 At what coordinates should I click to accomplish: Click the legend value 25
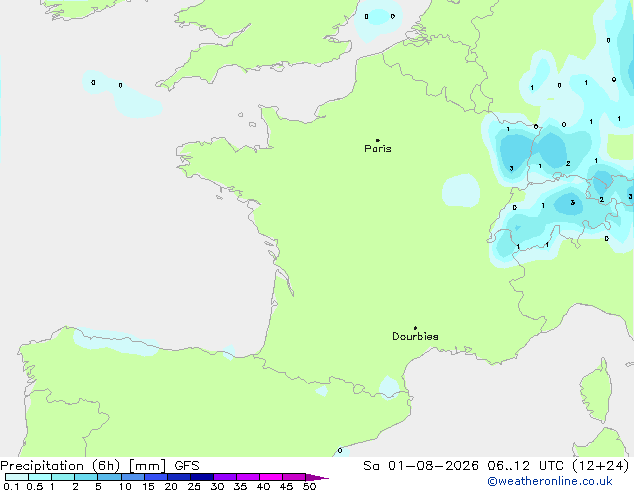point(194,486)
